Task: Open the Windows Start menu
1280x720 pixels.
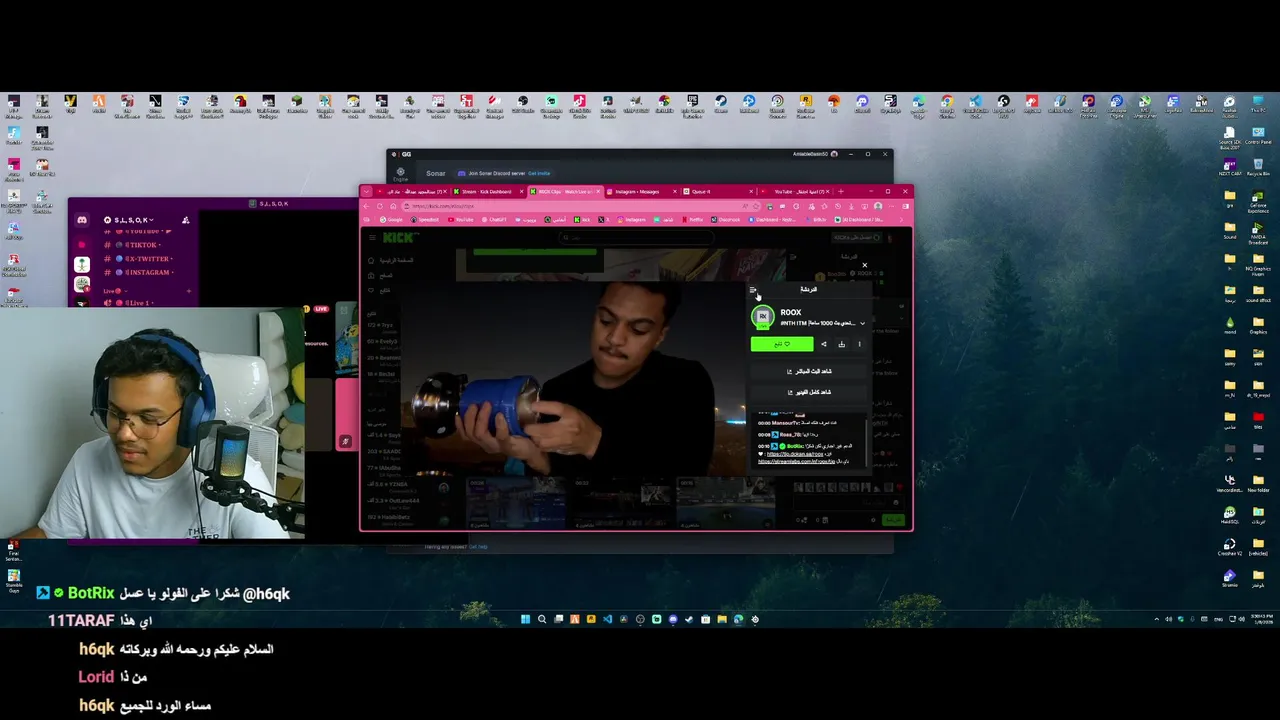Action: click(525, 619)
